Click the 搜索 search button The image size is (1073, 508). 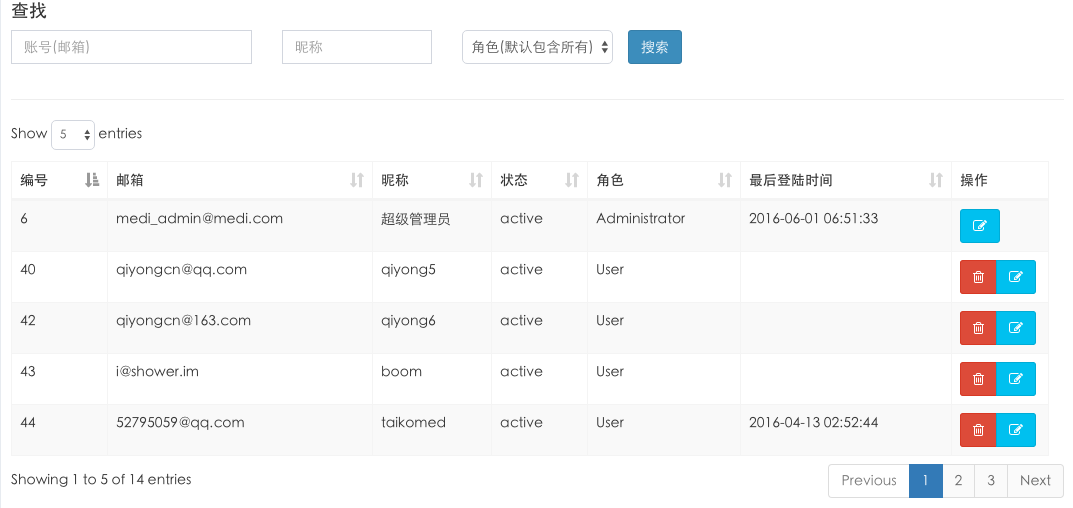tap(655, 47)
